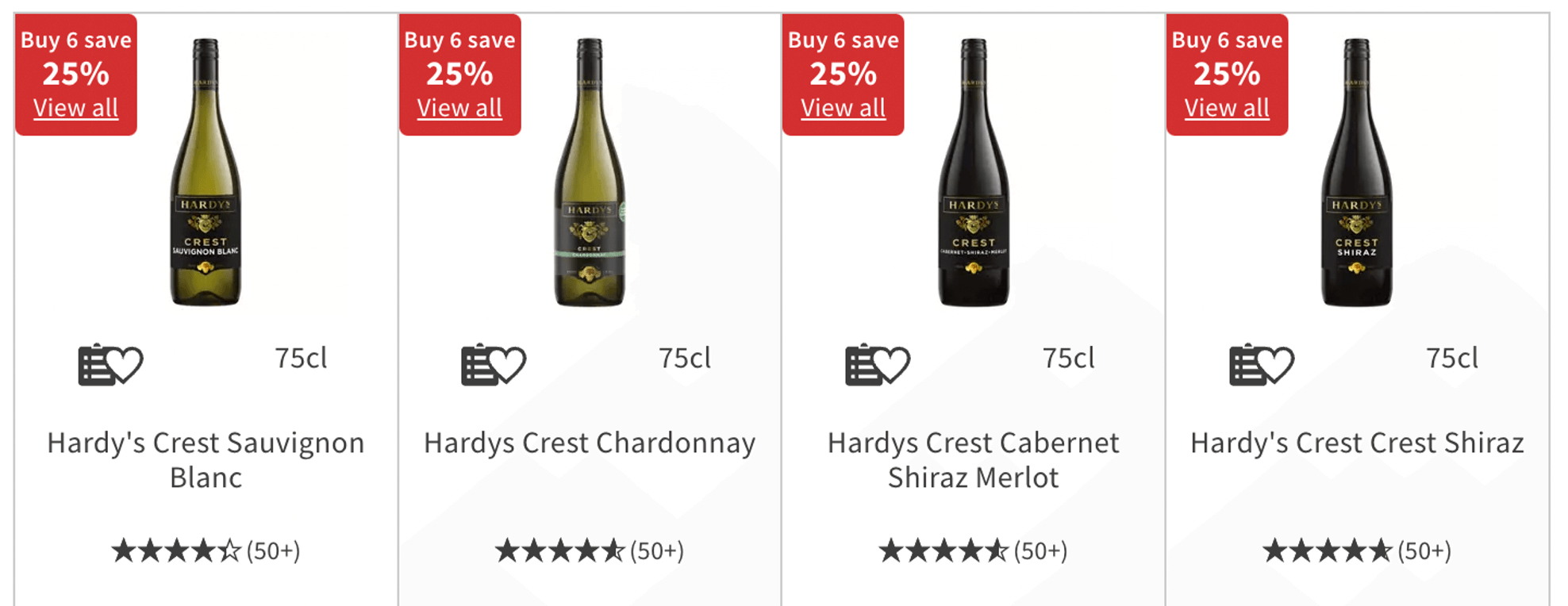Viewport: 1568px width, 606px height.
Task: Open View all on Crest Shiraz badge
Action: 1227,108
